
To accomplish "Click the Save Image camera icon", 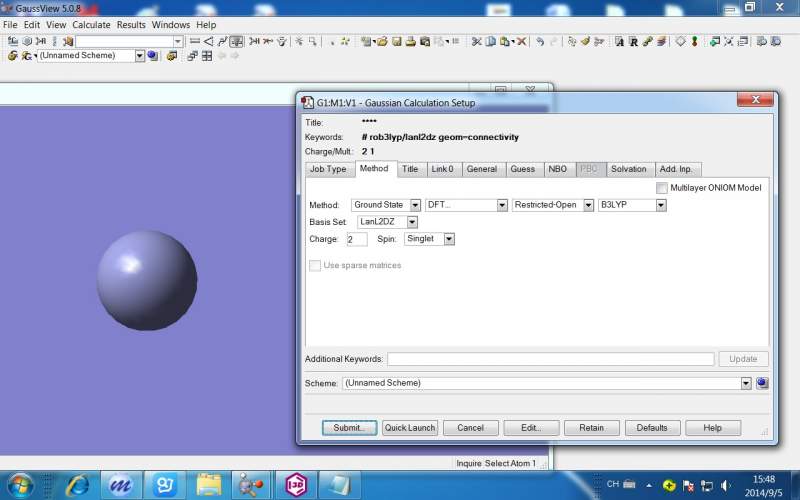I will tap(424, 41).
